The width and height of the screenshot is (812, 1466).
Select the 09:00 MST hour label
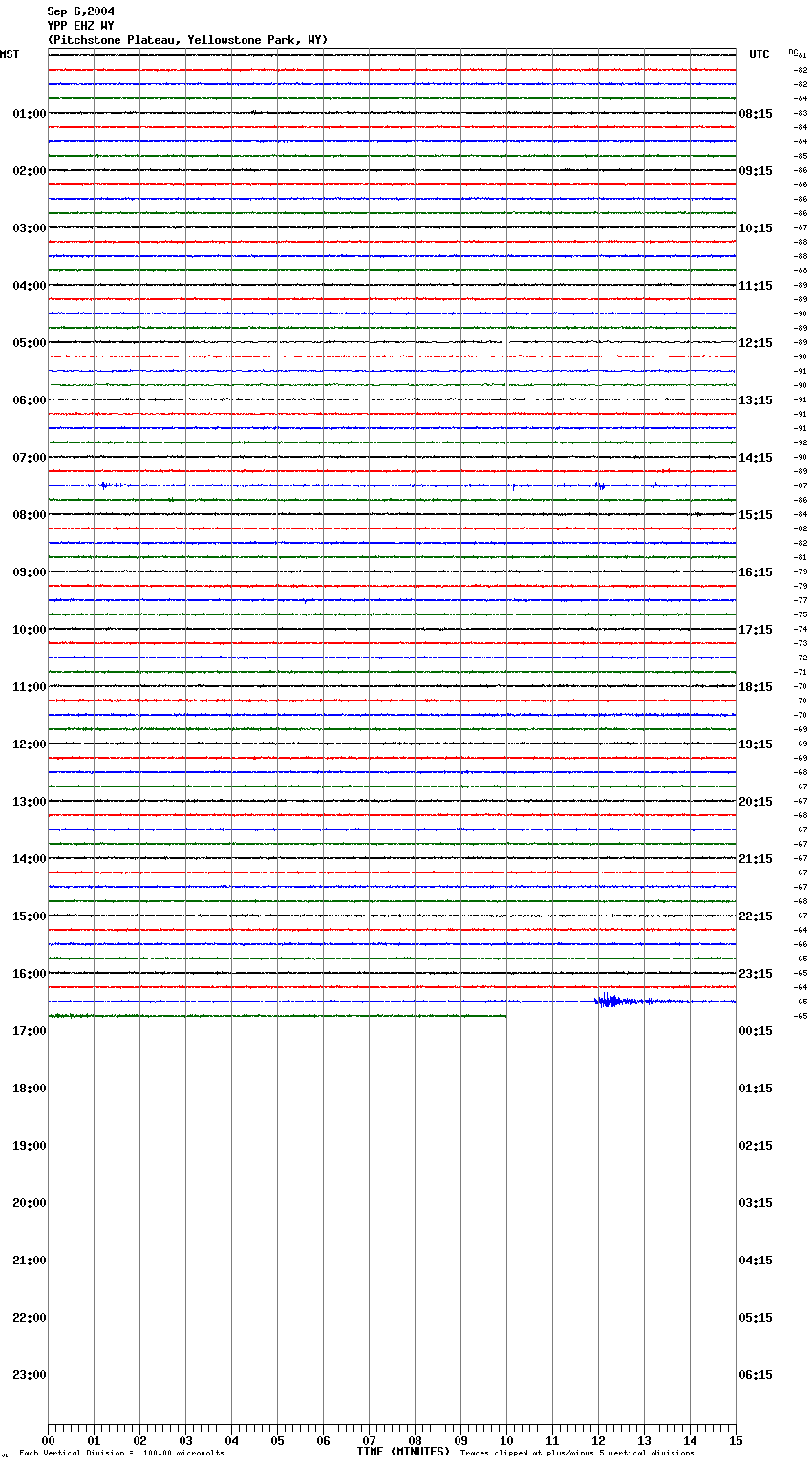point(30,572)
